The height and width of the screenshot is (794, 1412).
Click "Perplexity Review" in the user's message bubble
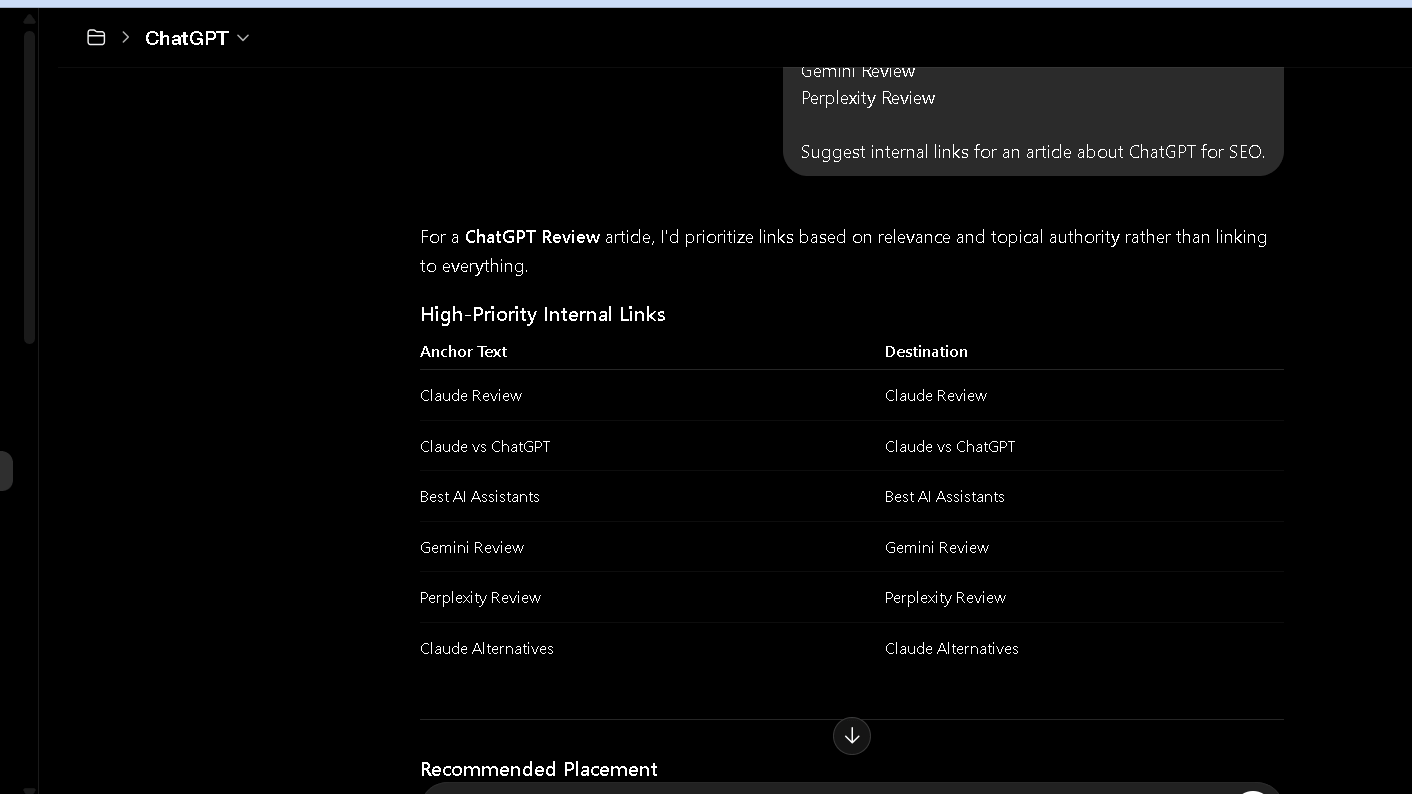tap(868, 98)
